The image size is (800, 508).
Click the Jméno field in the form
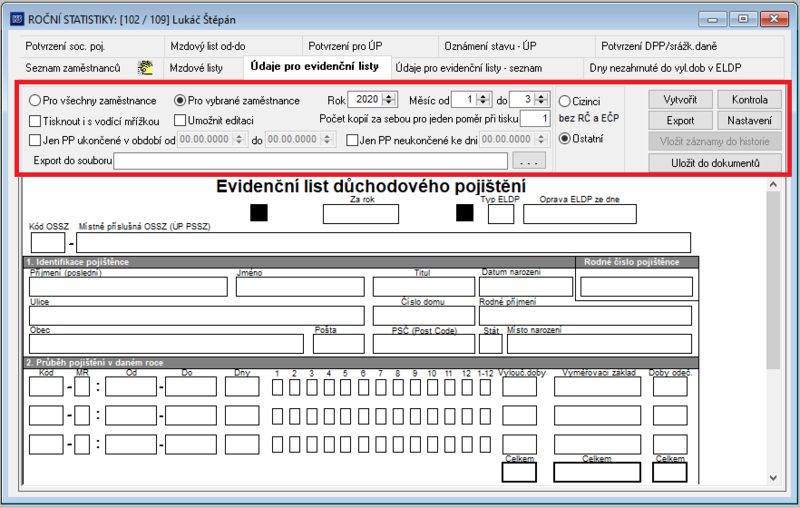coord(300,287)
